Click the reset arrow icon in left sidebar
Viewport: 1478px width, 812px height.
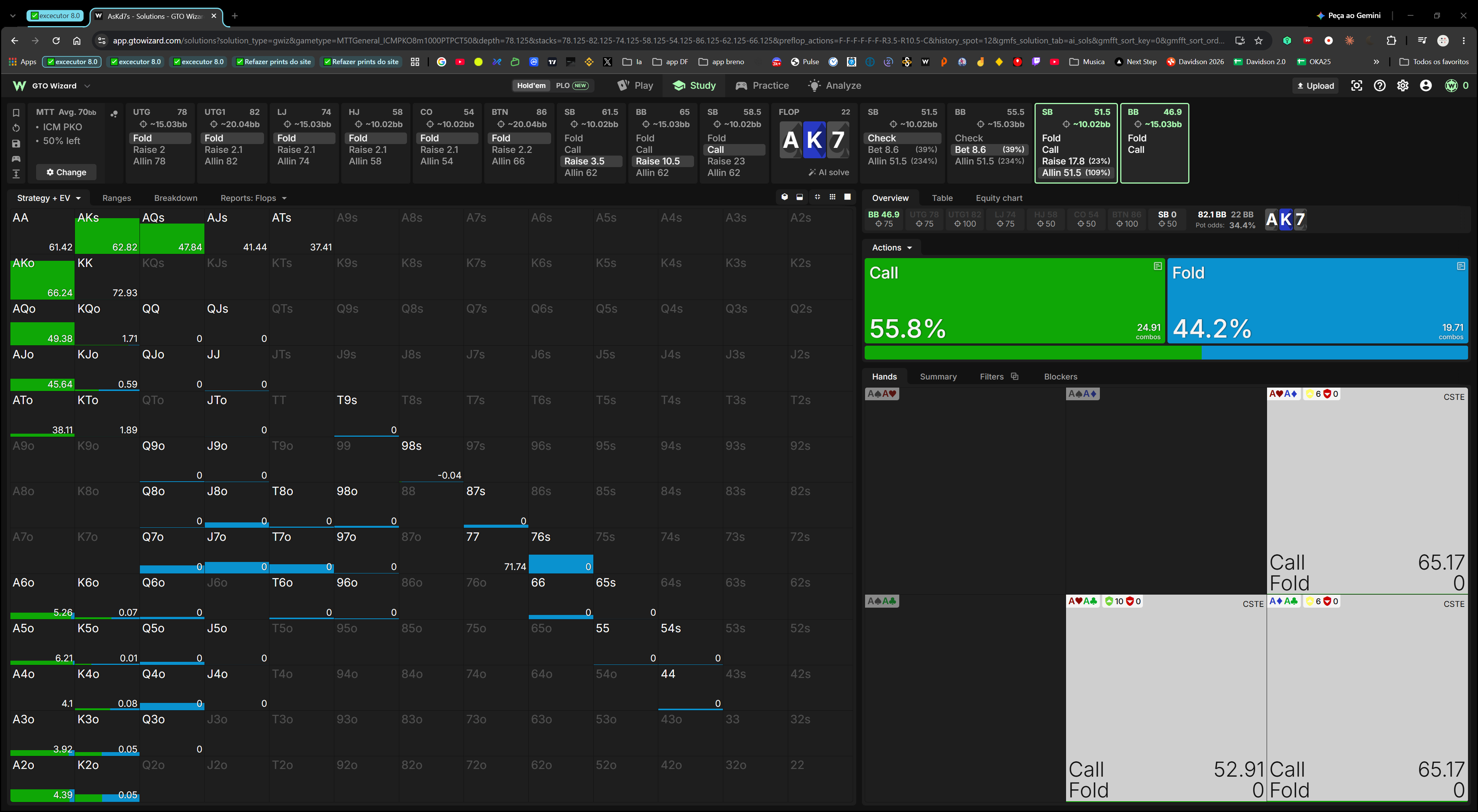tap(16, 128)
